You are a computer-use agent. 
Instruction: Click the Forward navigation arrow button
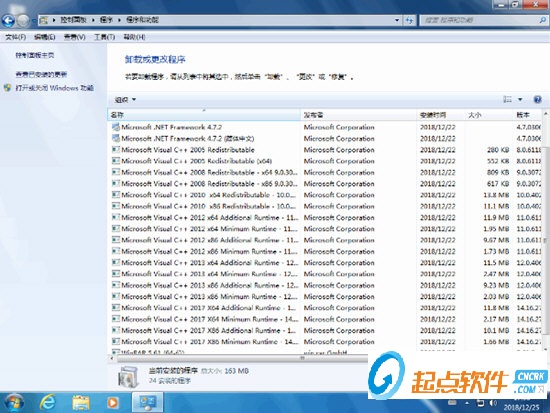24,21
